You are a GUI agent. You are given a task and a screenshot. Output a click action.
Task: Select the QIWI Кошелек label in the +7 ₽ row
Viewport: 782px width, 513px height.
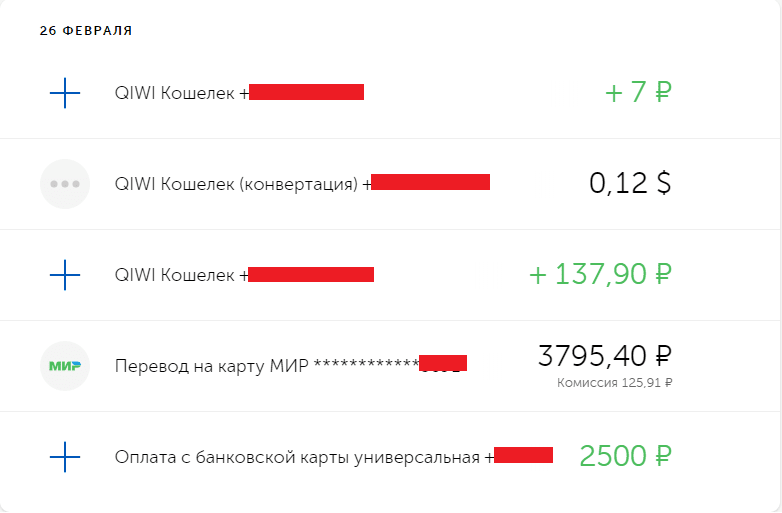pos(175,93)
